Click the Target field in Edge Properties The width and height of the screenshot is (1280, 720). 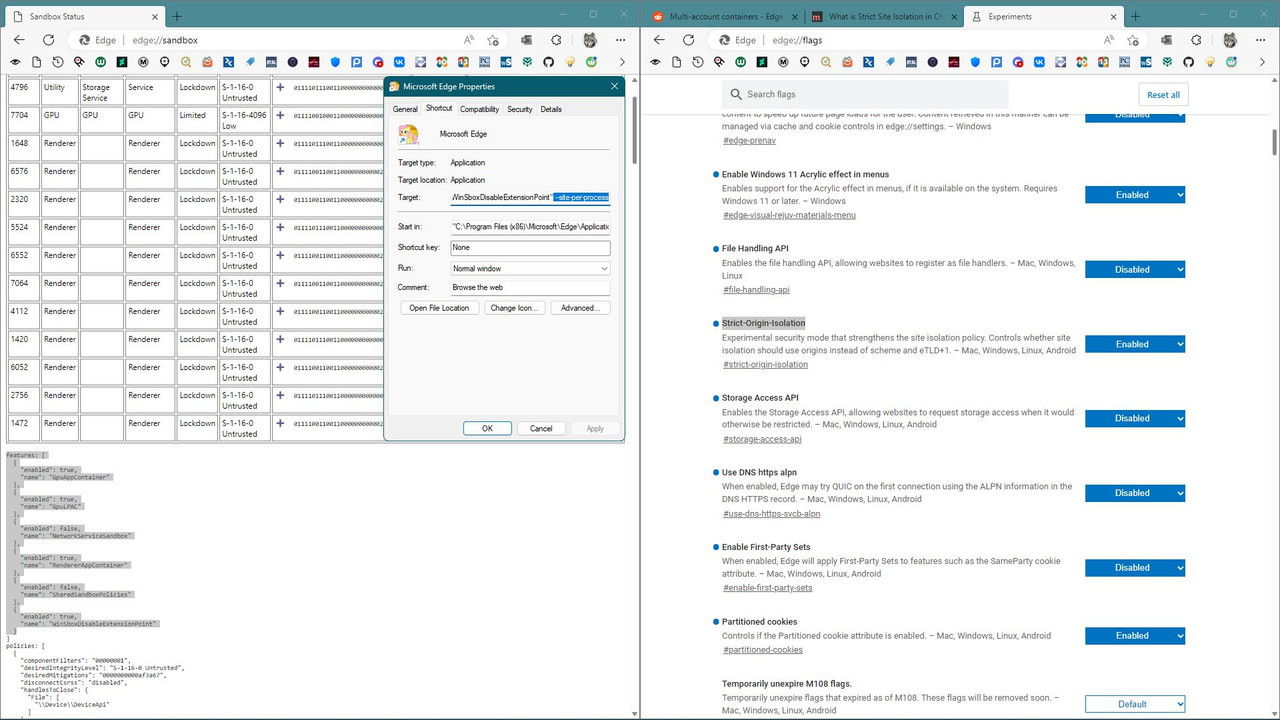(x=530, y=197)
